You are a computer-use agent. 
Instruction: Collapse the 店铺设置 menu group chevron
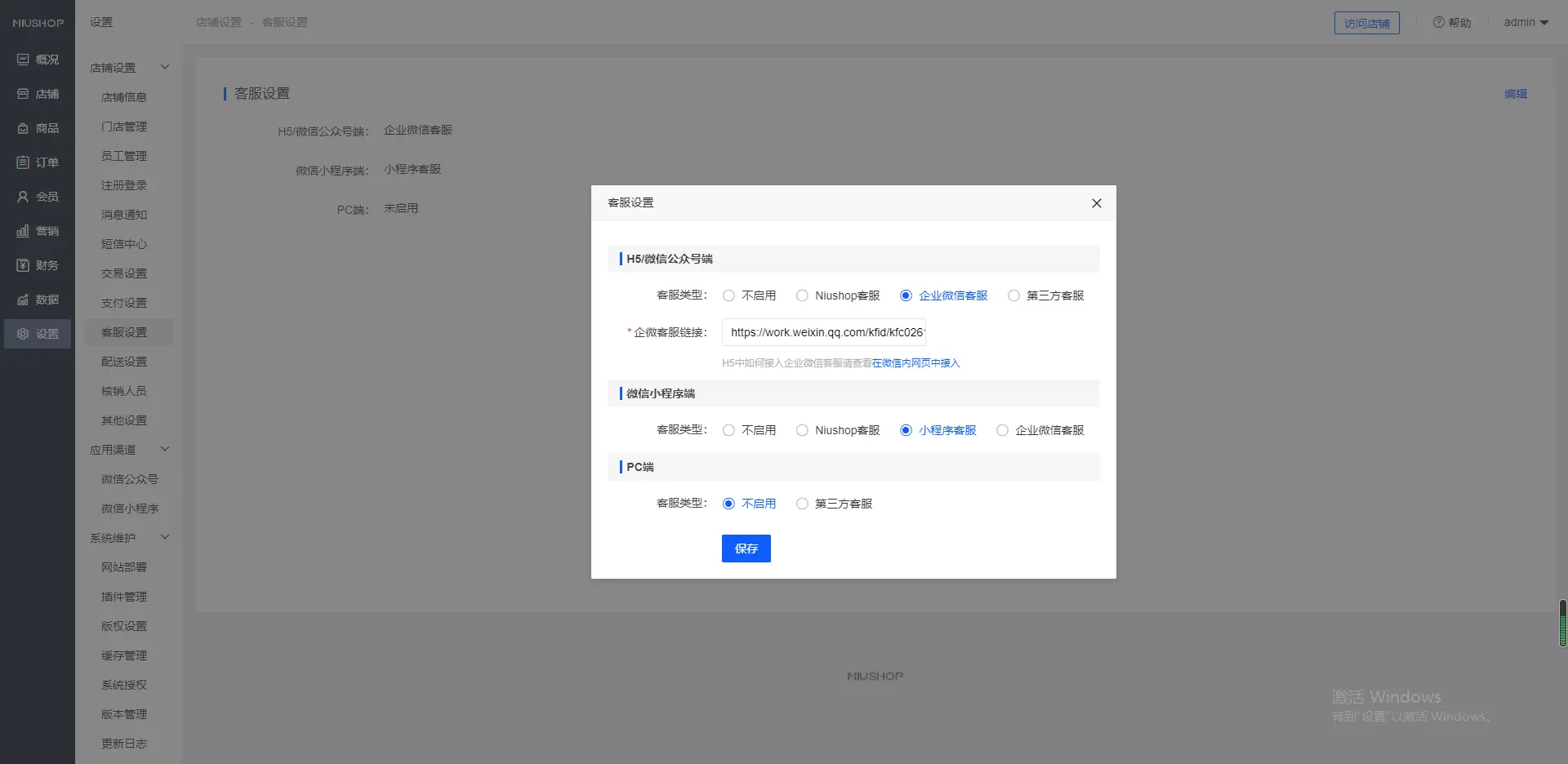pyautogui.click(x=165, y=67)
